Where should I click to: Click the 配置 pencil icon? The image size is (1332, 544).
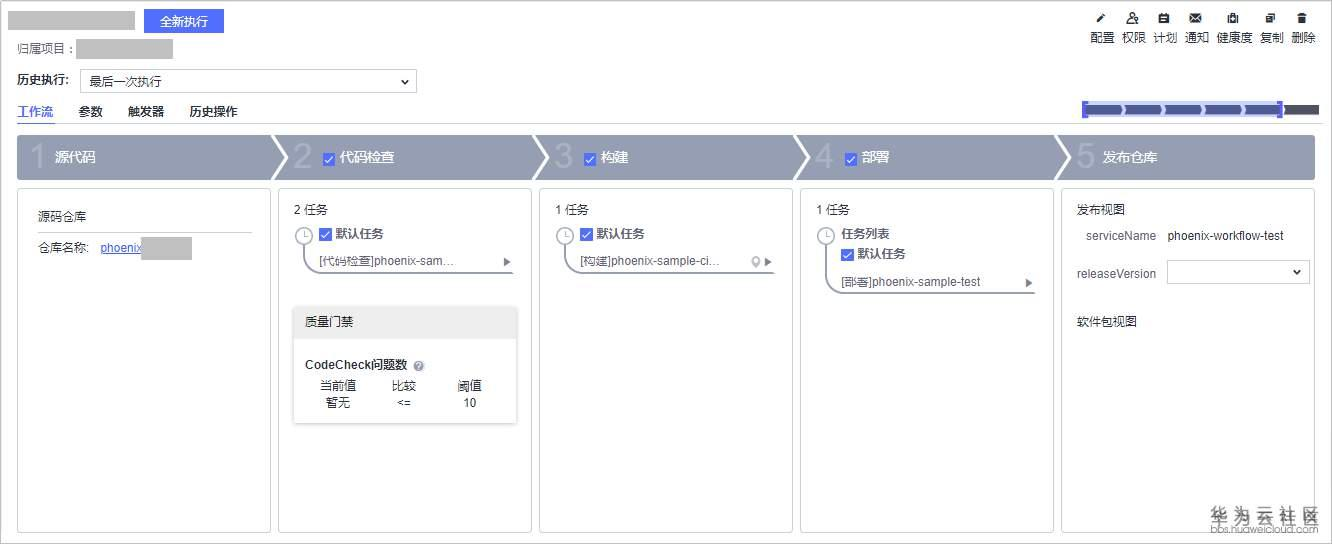coord(1101,18)
